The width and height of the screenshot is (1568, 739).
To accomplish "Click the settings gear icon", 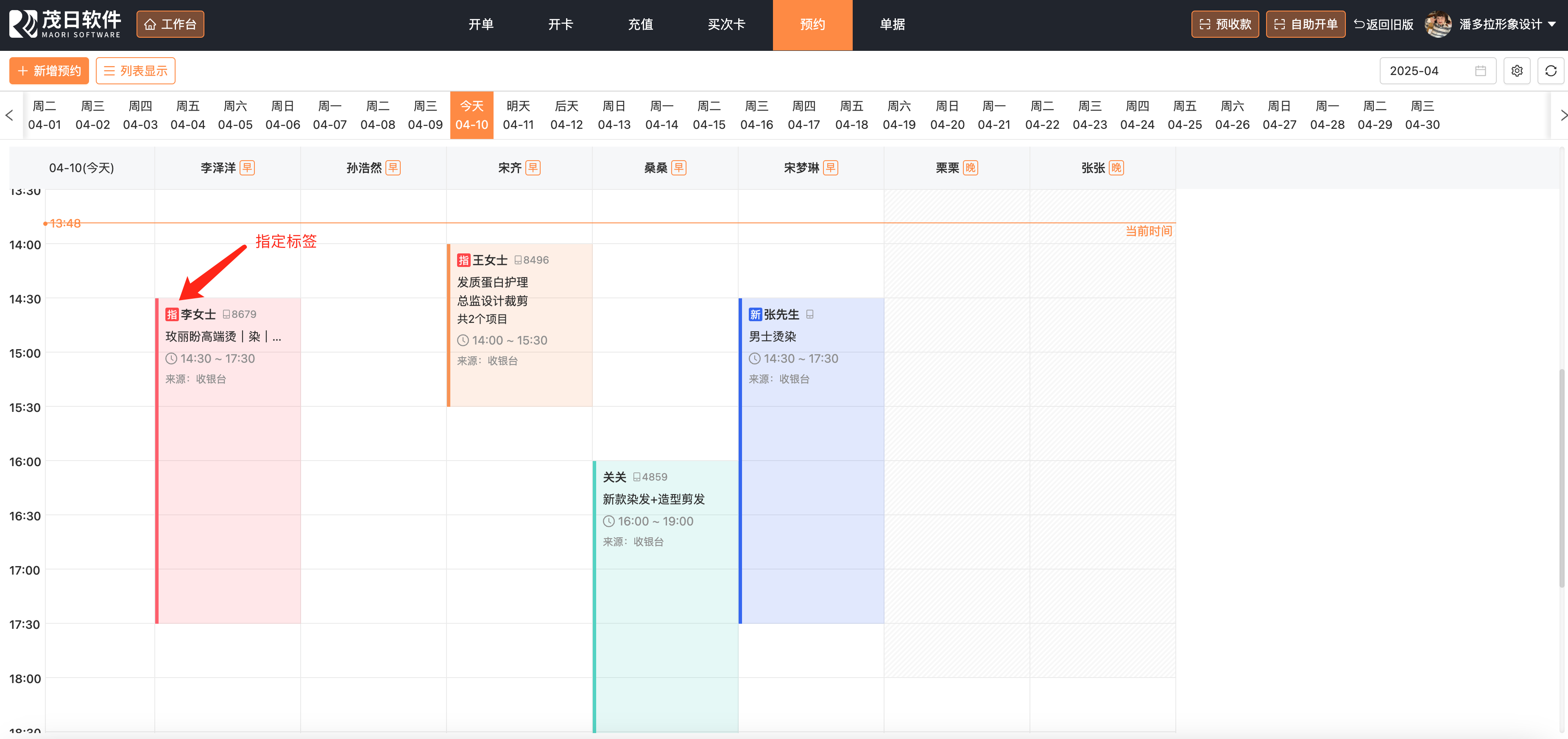I will click(1516, 71).
